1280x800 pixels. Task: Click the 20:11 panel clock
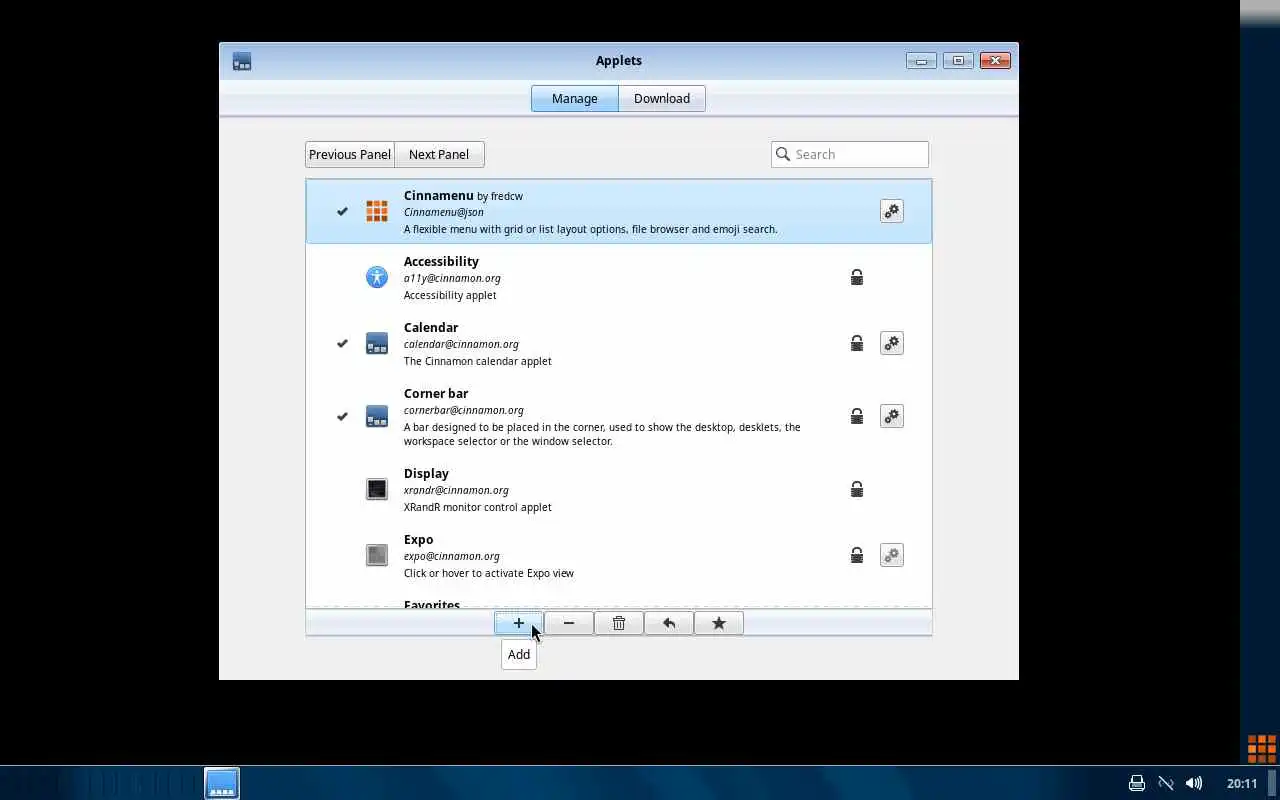pyautogui.click(x=1242, y=783)
